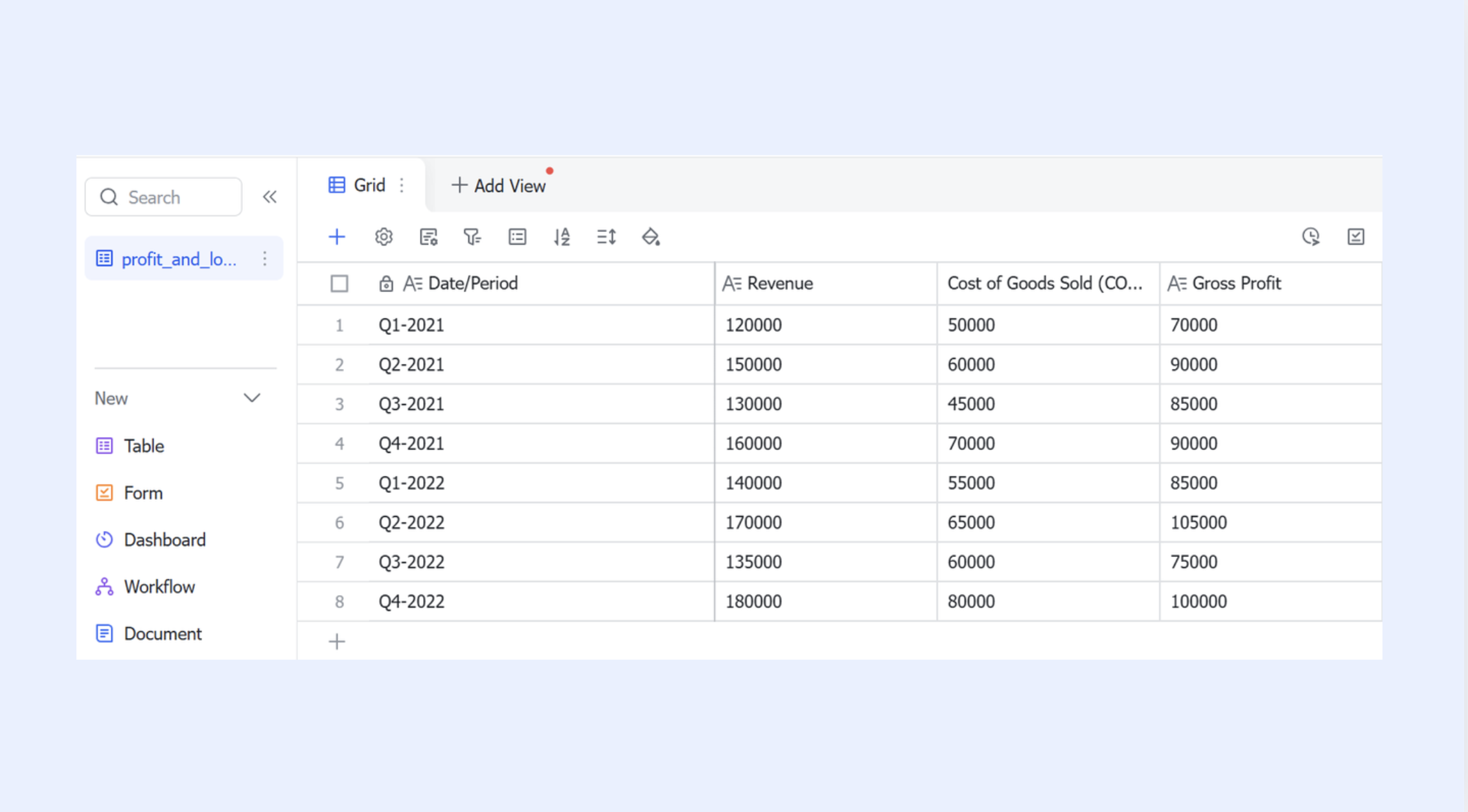1468x812 pixels.
Task: Click the Gross Profit field type icon
Action: point(1177,284)
